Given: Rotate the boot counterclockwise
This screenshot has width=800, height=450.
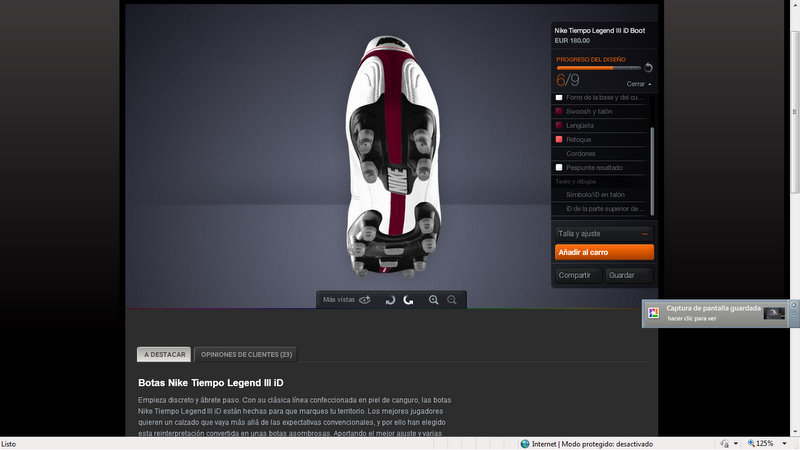Looking at the screenshot, I should click(390, 300).
